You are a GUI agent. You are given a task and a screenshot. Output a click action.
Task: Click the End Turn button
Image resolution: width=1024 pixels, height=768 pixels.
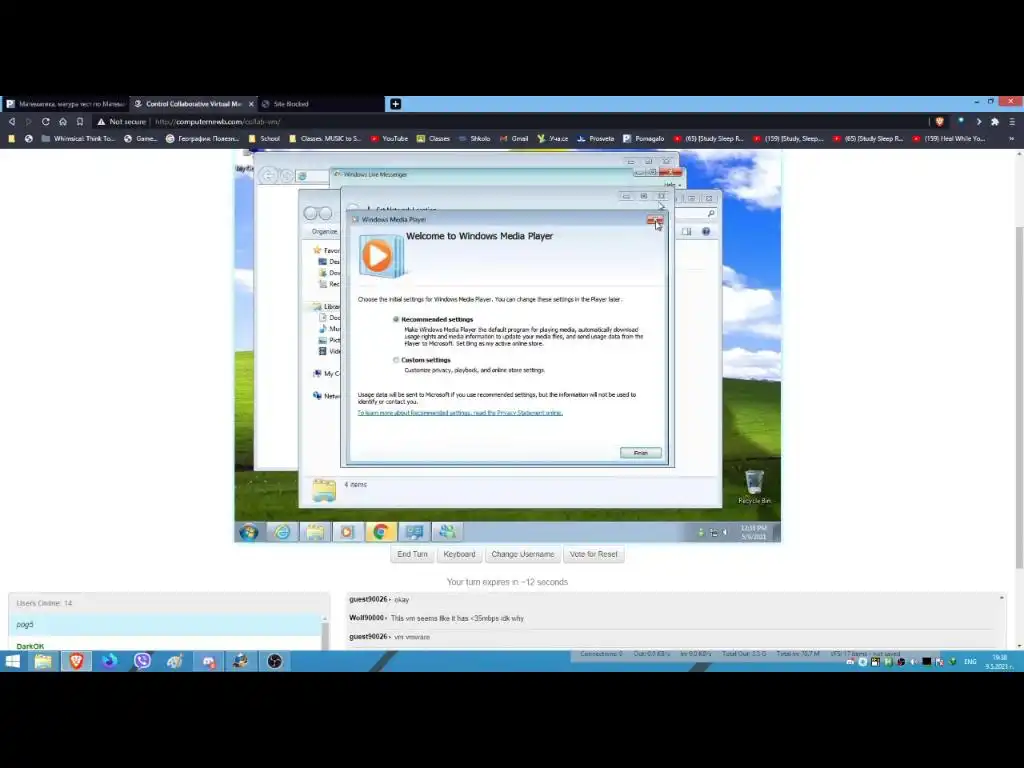click(x=412, y=554)
